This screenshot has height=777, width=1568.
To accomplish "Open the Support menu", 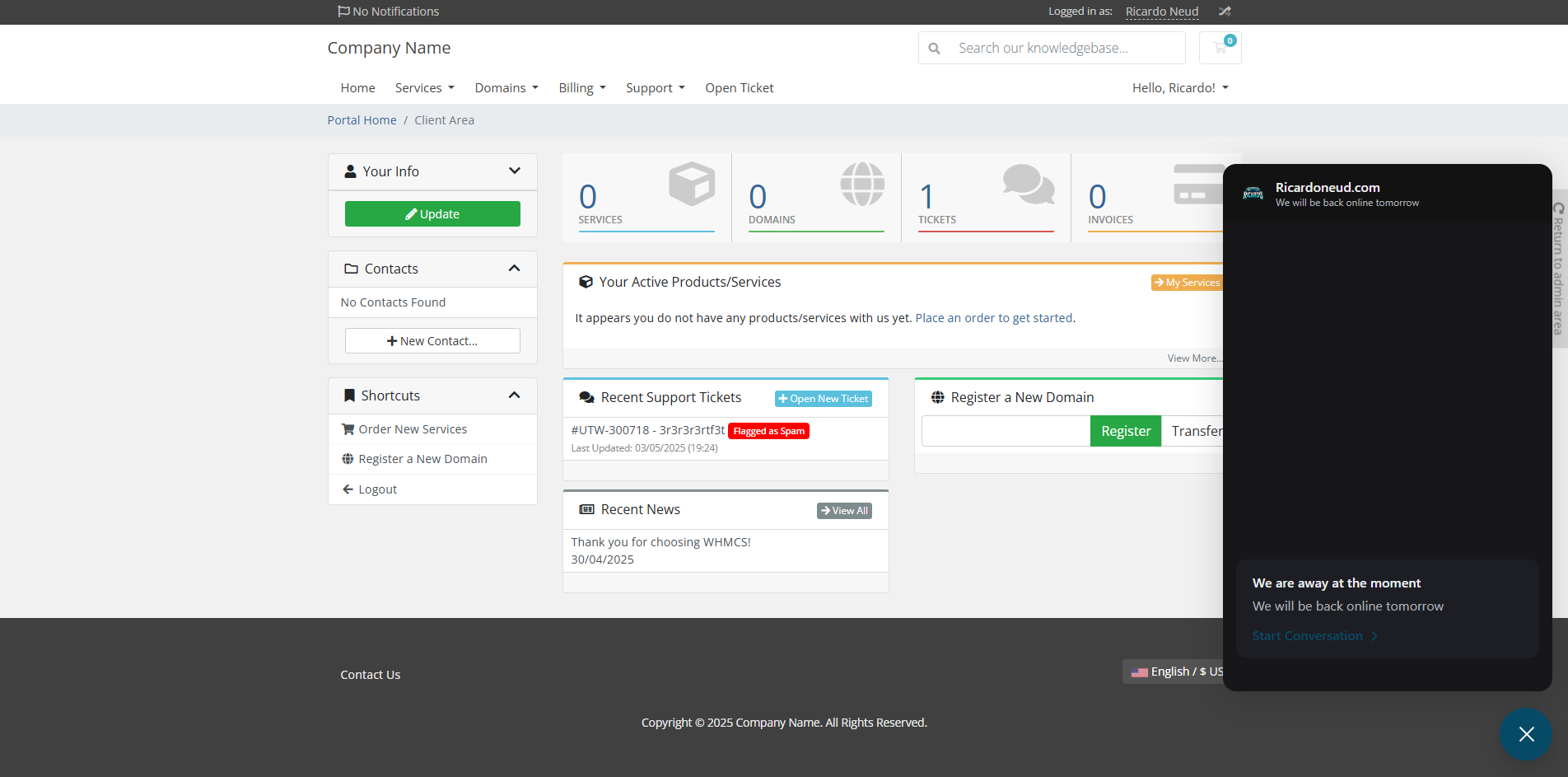I will 656,88.
